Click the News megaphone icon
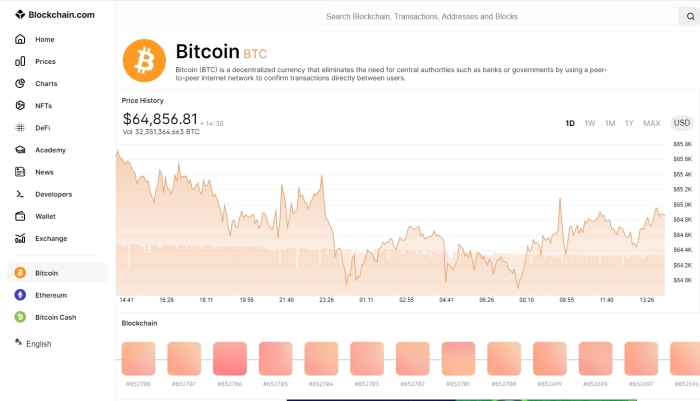Viewport: 700px width, 401px height. 20,172
